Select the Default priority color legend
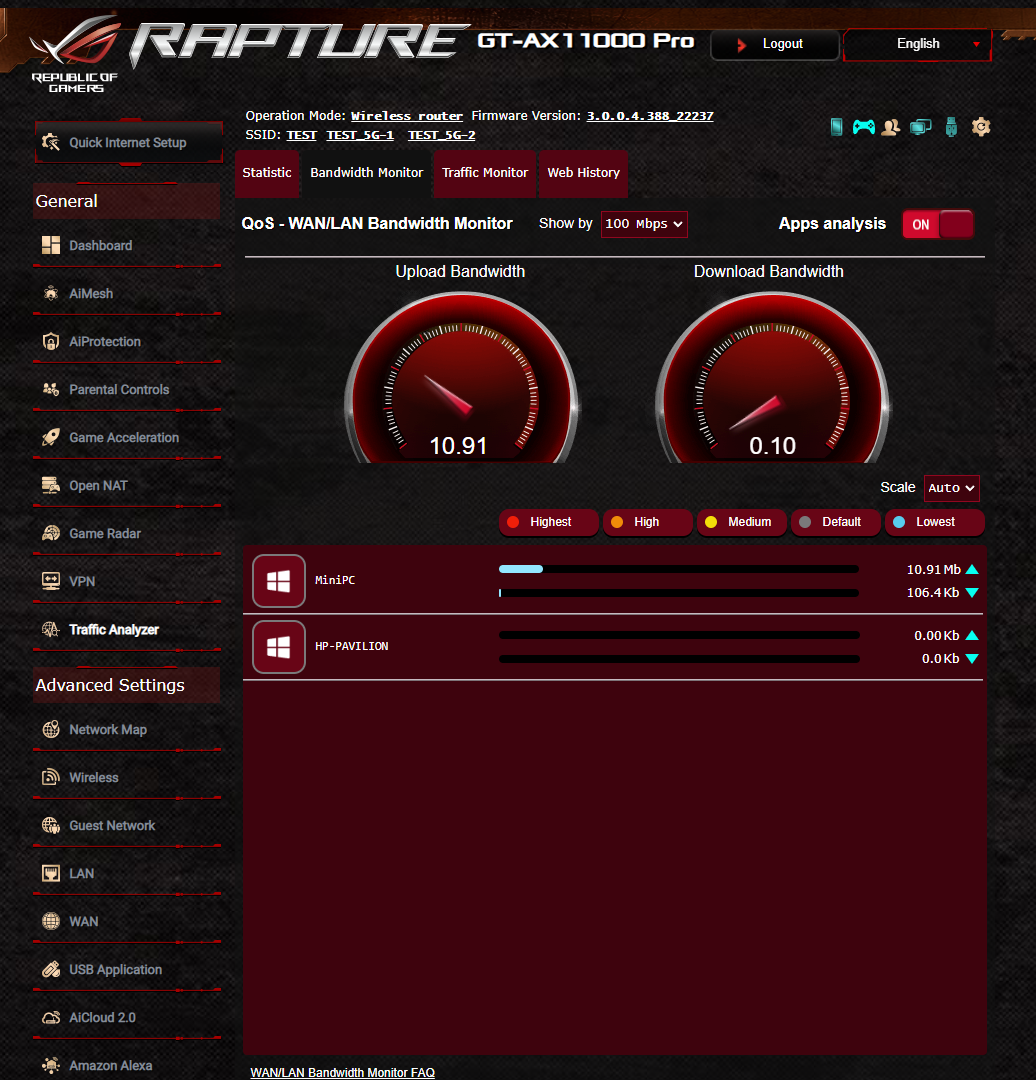 click(x=836, y=522)
